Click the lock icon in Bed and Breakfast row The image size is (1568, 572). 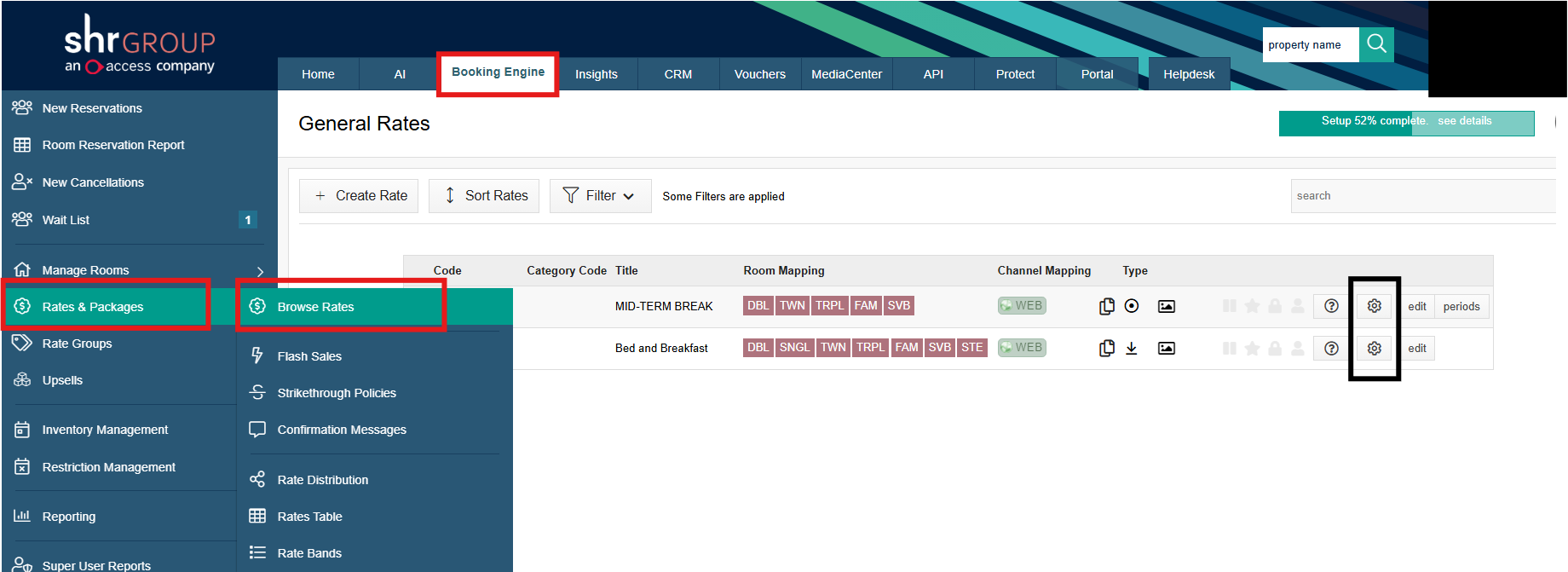click(1275, 348)
